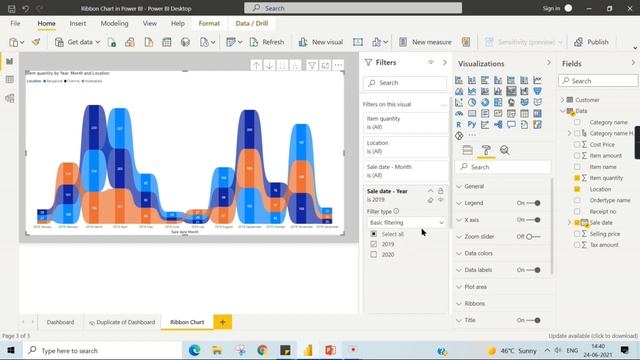Click the Publish button
Screen dimensions: 640x360
pyautogui.click(x=591, y=42)
